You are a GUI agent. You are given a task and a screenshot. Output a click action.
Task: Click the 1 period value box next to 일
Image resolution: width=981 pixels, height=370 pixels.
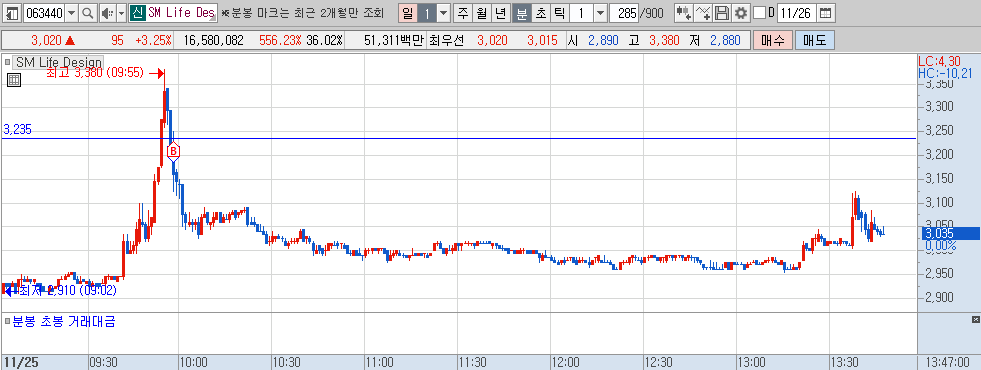[x=427, y=13]
